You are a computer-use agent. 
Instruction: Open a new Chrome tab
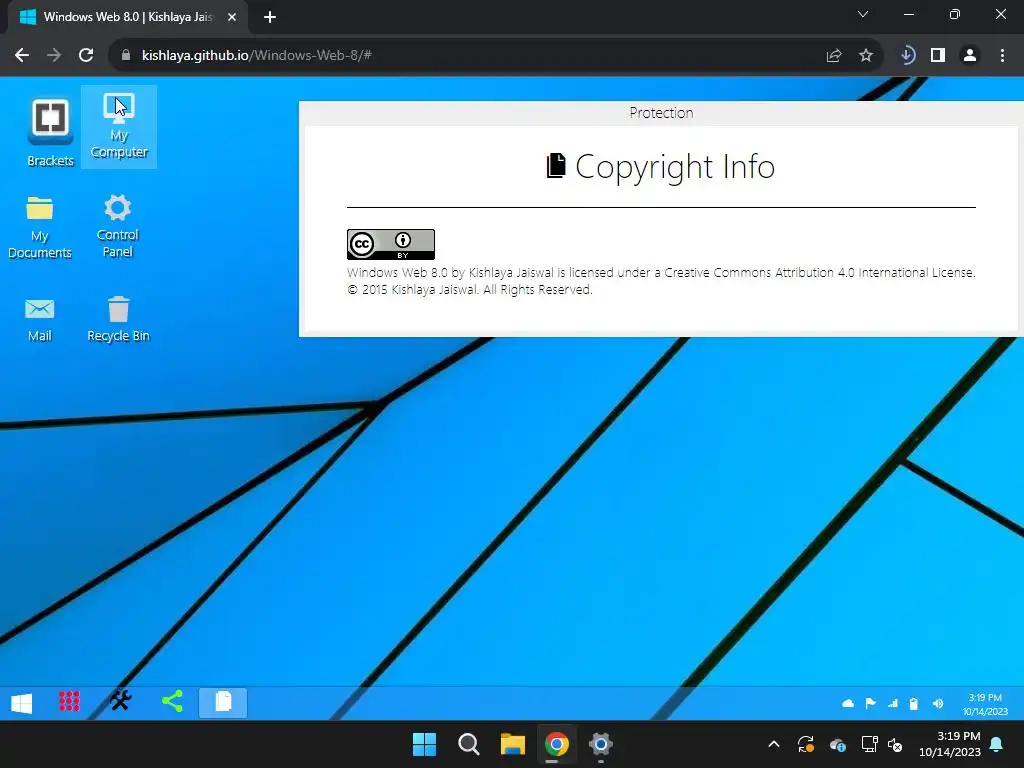point(270,17)
